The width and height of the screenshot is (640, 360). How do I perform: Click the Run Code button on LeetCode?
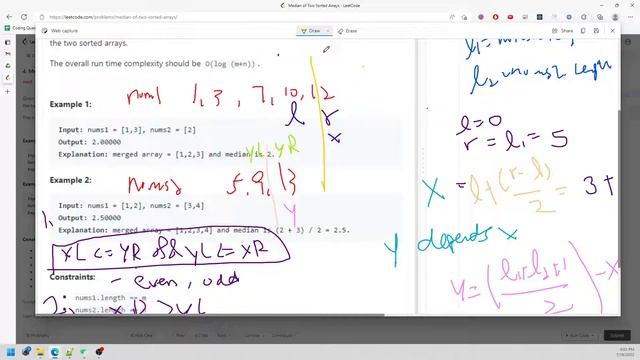(580, 335)
